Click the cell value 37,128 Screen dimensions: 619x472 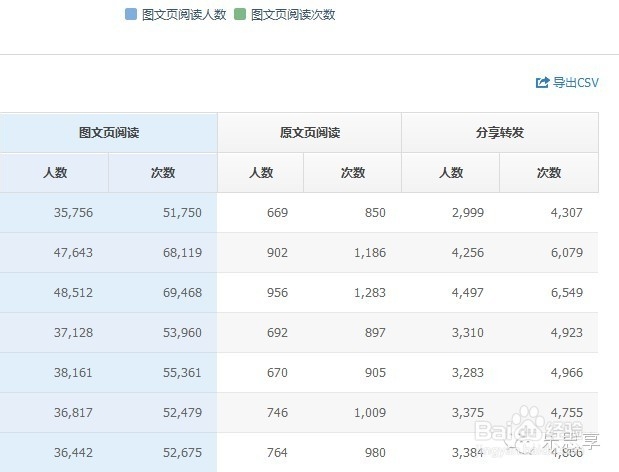[x=73, y=333]
